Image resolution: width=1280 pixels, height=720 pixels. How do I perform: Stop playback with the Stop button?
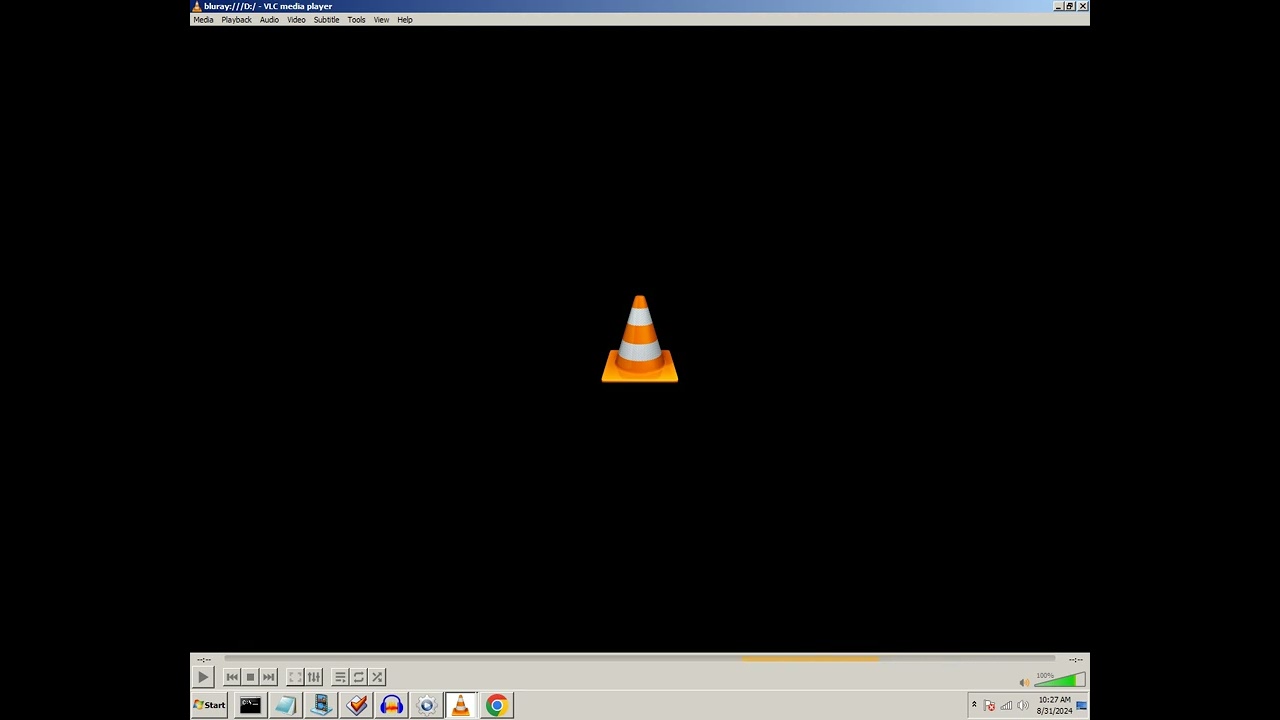tap(250, 677)
